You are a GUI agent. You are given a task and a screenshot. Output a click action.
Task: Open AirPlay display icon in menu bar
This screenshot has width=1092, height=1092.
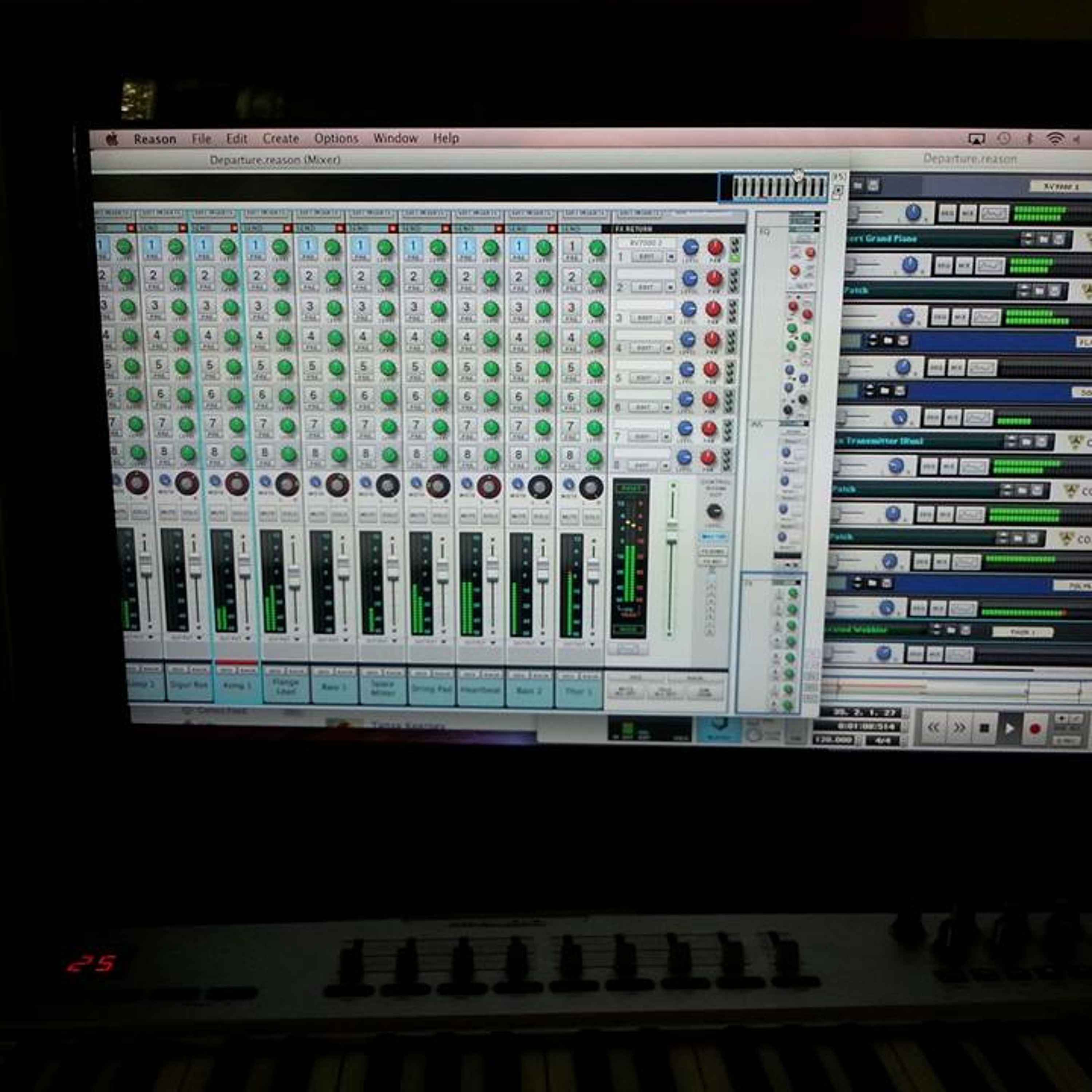(976, 138)
